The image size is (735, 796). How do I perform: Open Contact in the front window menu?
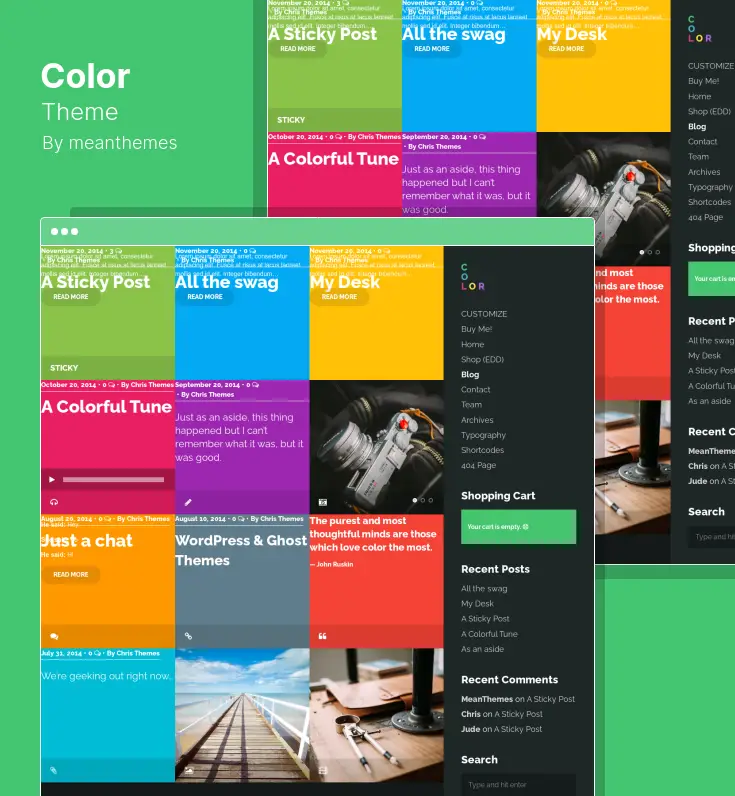476,389
